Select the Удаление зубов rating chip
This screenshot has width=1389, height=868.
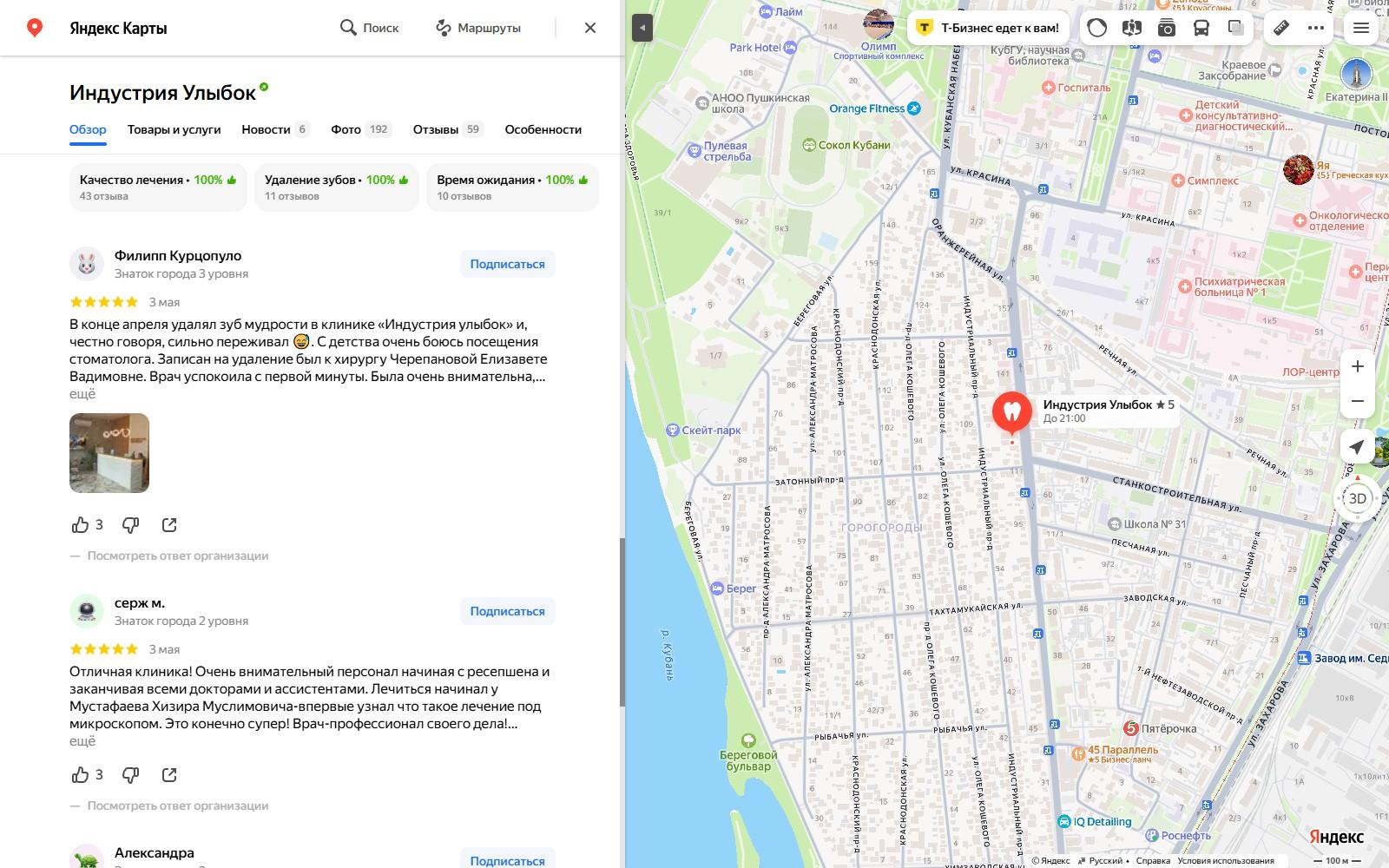click(337, 187)
